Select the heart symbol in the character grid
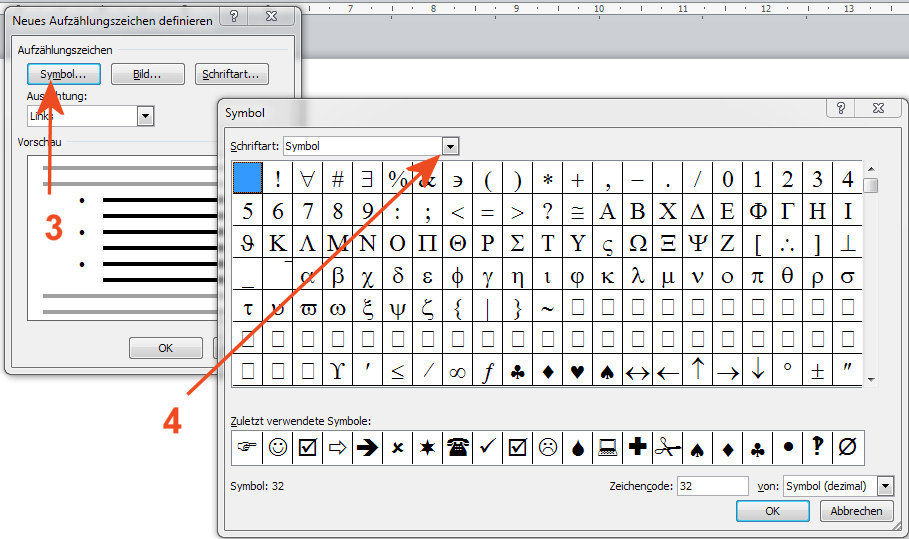Image resolution: width=909 pixels, height=539 pixels. point(577,372)
